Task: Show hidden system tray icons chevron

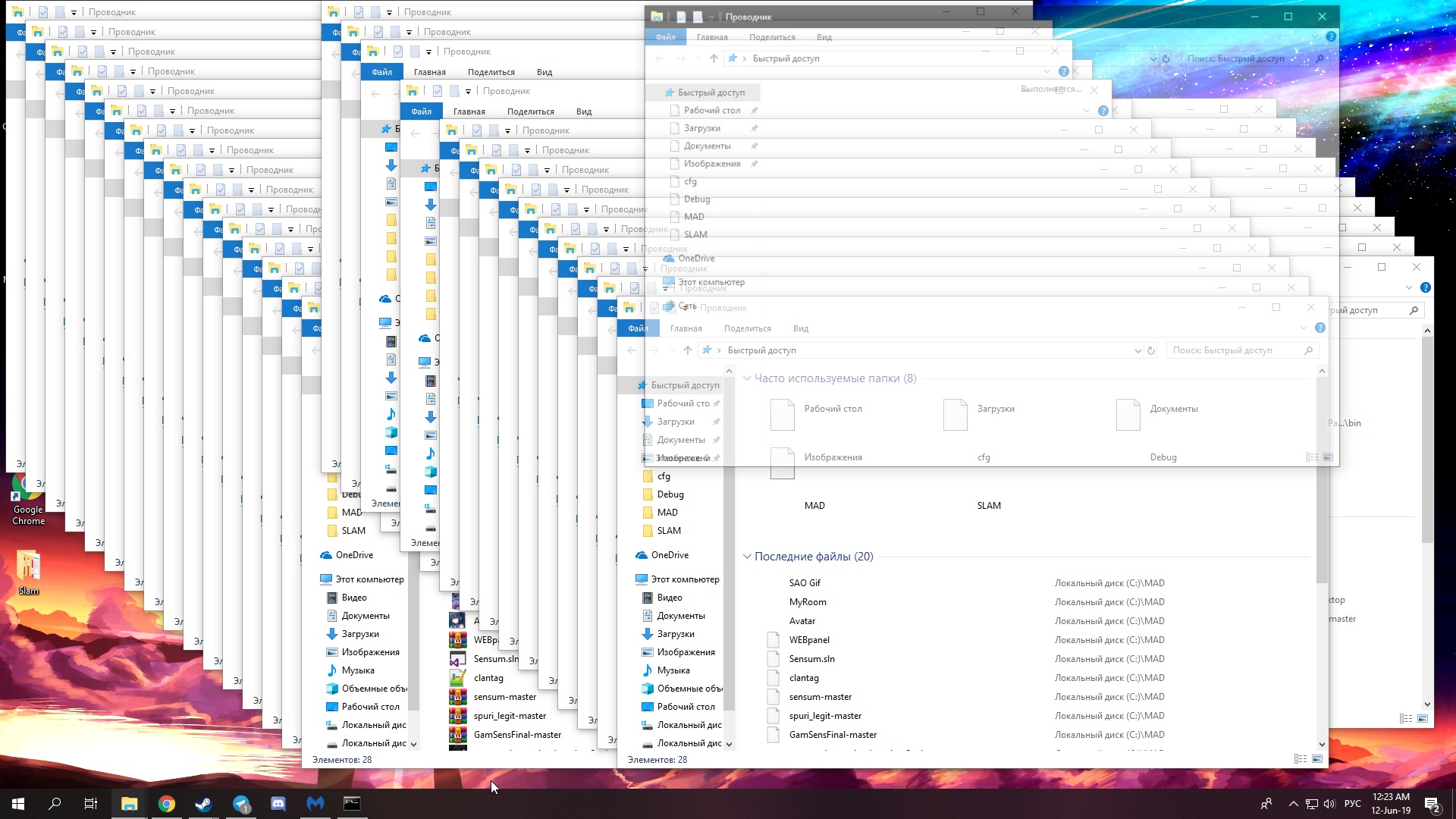Action: pyautogui.click(x=1293, y=804)
